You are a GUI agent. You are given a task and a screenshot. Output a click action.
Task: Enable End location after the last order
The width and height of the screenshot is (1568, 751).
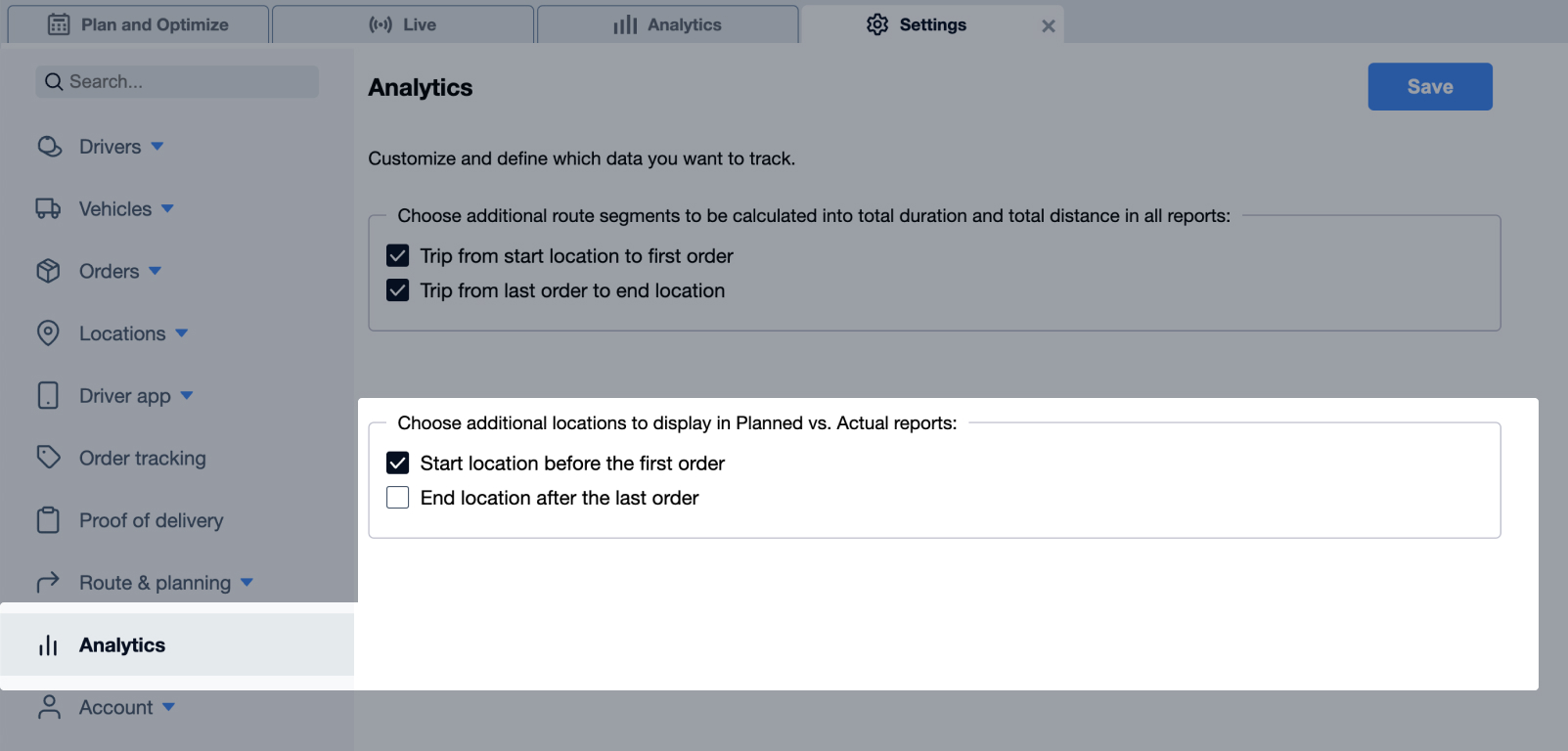(x=398, y=498)
